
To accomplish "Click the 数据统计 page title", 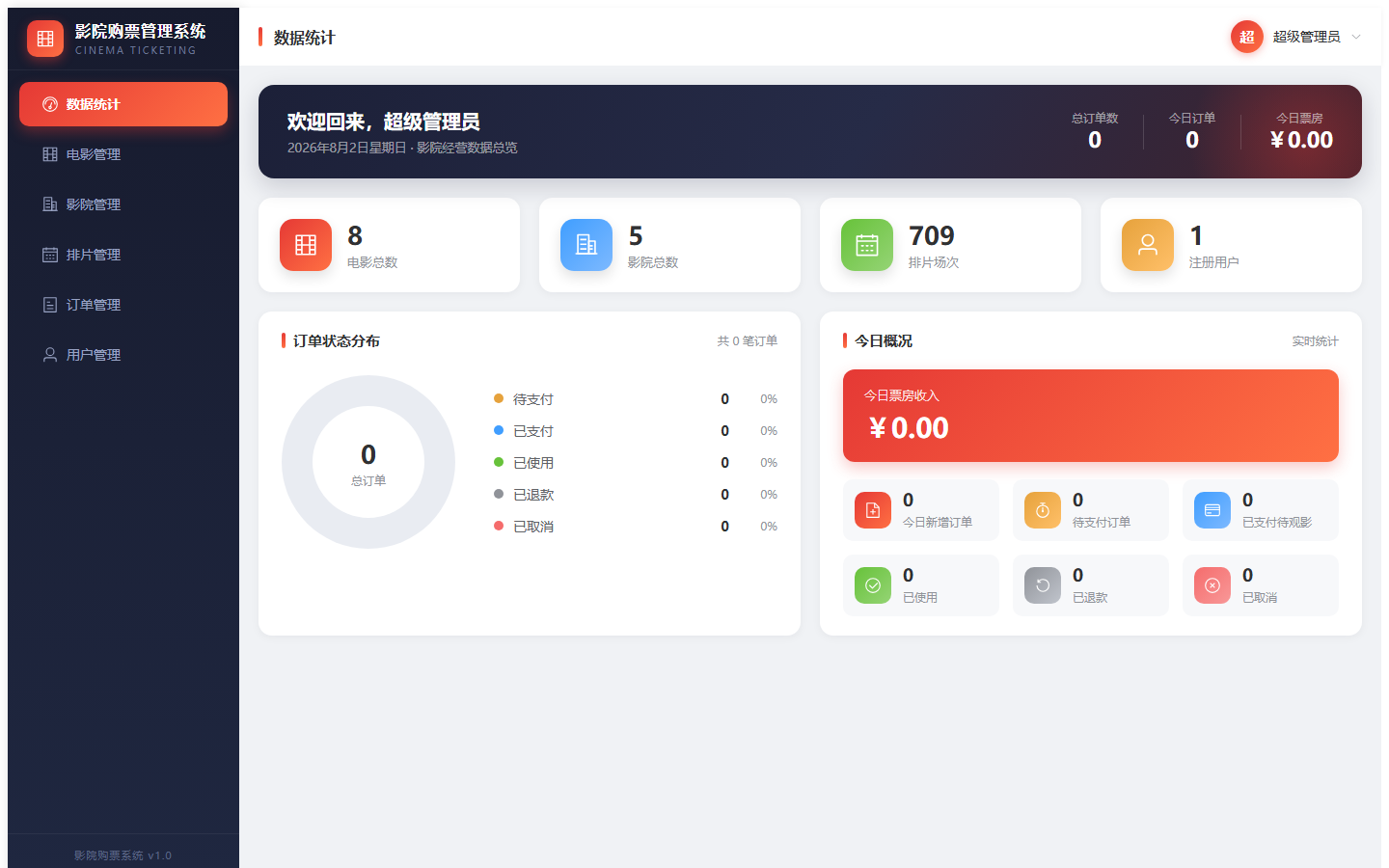I will tap(304, 38).
